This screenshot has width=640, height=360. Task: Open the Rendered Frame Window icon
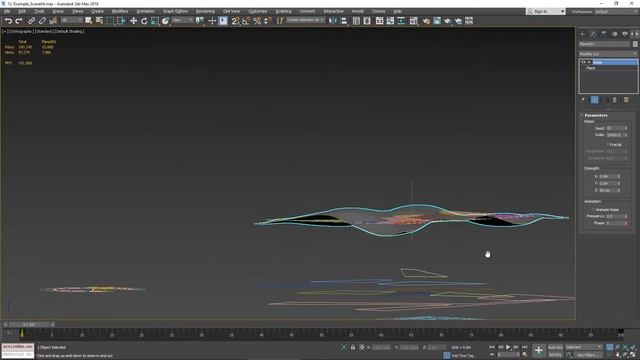coord(437,21)
